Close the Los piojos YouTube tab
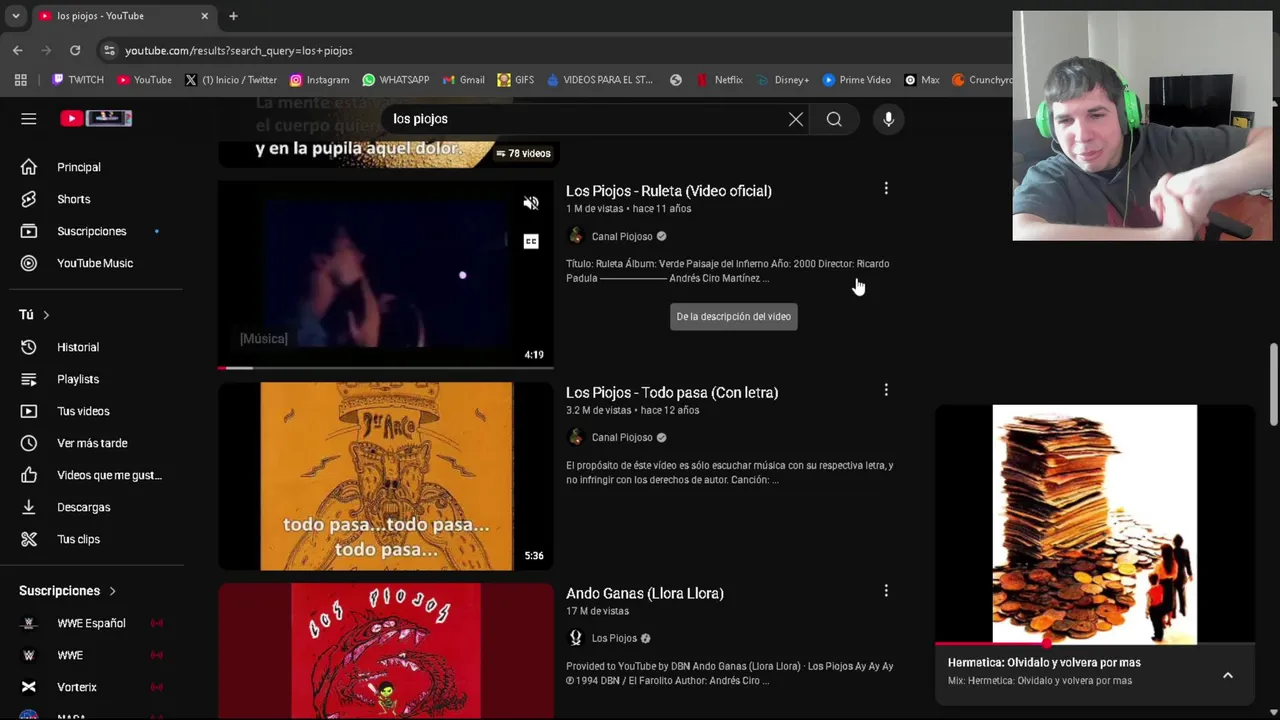 (205, 16)
